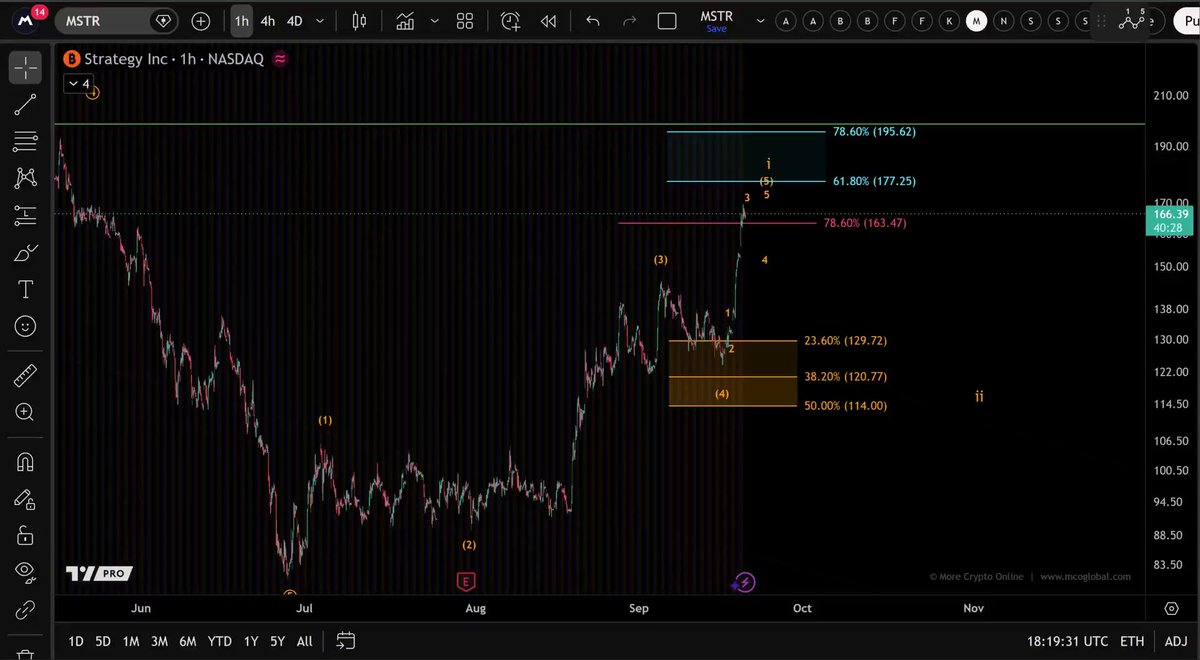The width and height of the screenshot is (1200, 660).
Task: Select the trend line drawing tool
Action: pos(25,104)
